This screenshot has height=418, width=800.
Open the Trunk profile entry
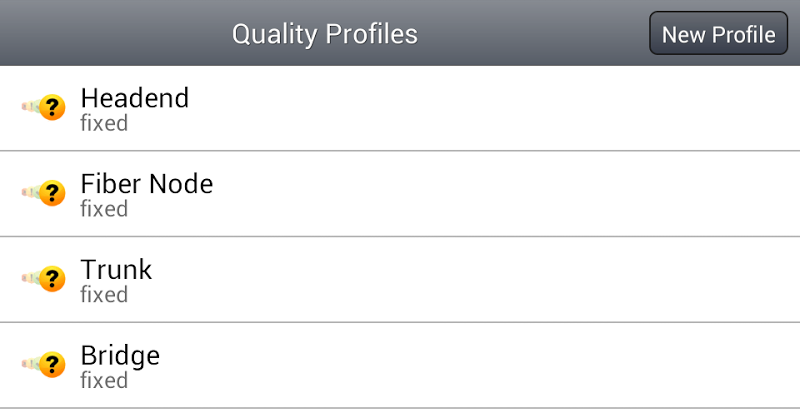pos(116,270)
